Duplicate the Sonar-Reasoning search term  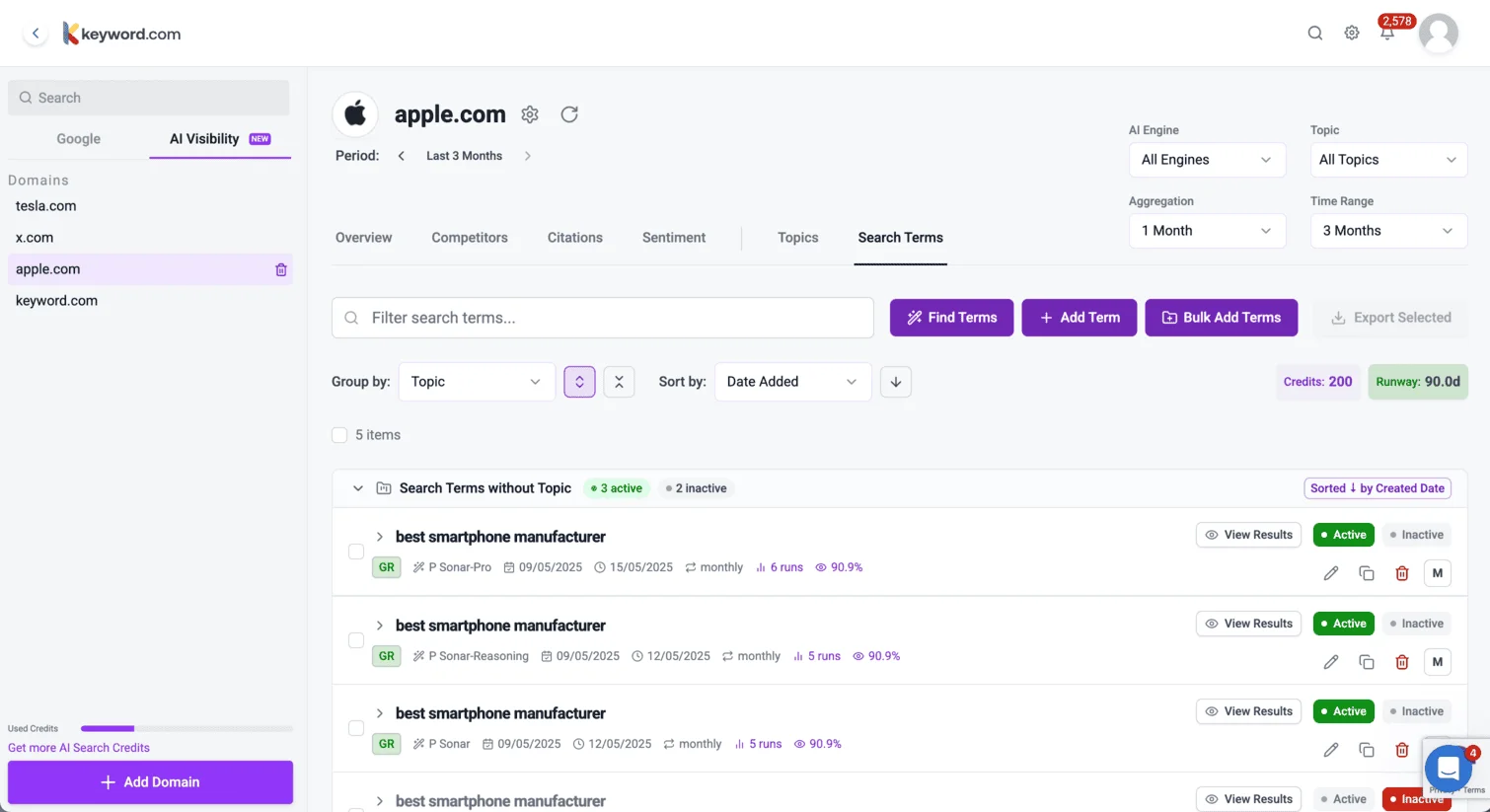tap(1367, 662)
